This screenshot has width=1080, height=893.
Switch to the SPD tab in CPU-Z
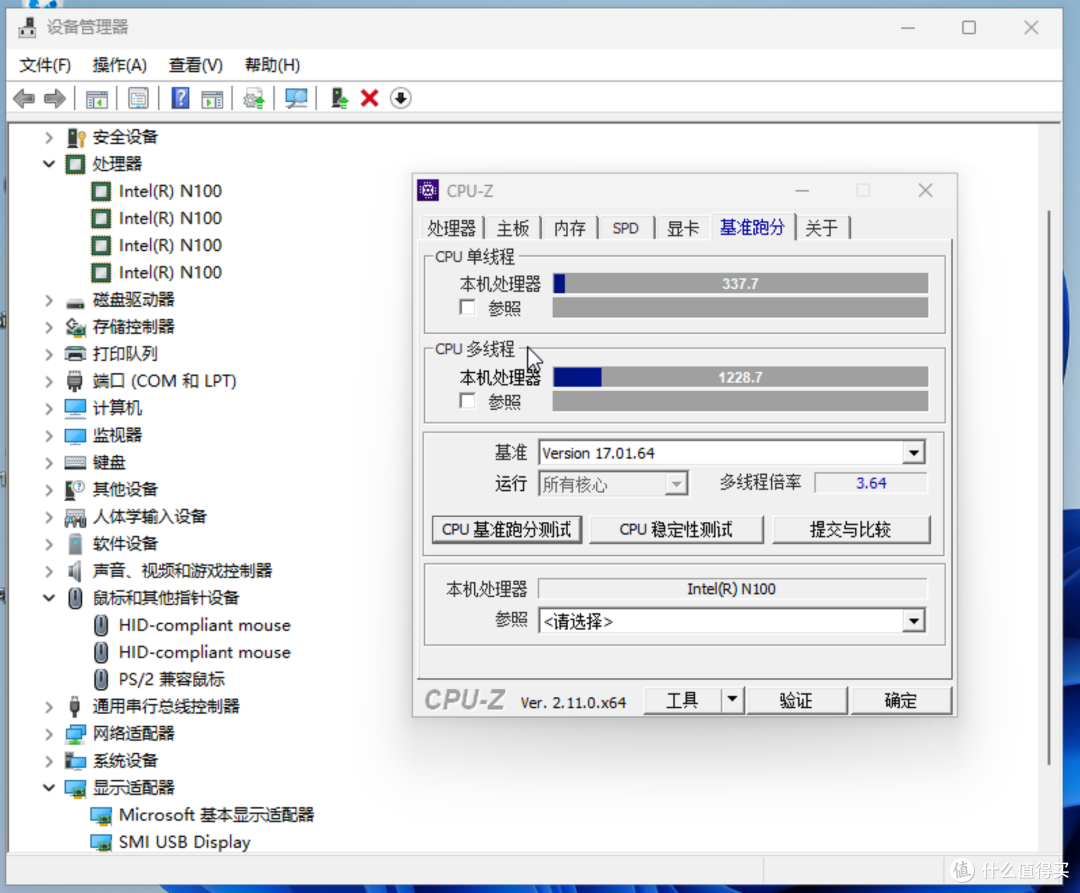pyautogui.click(x=625, y=229)
